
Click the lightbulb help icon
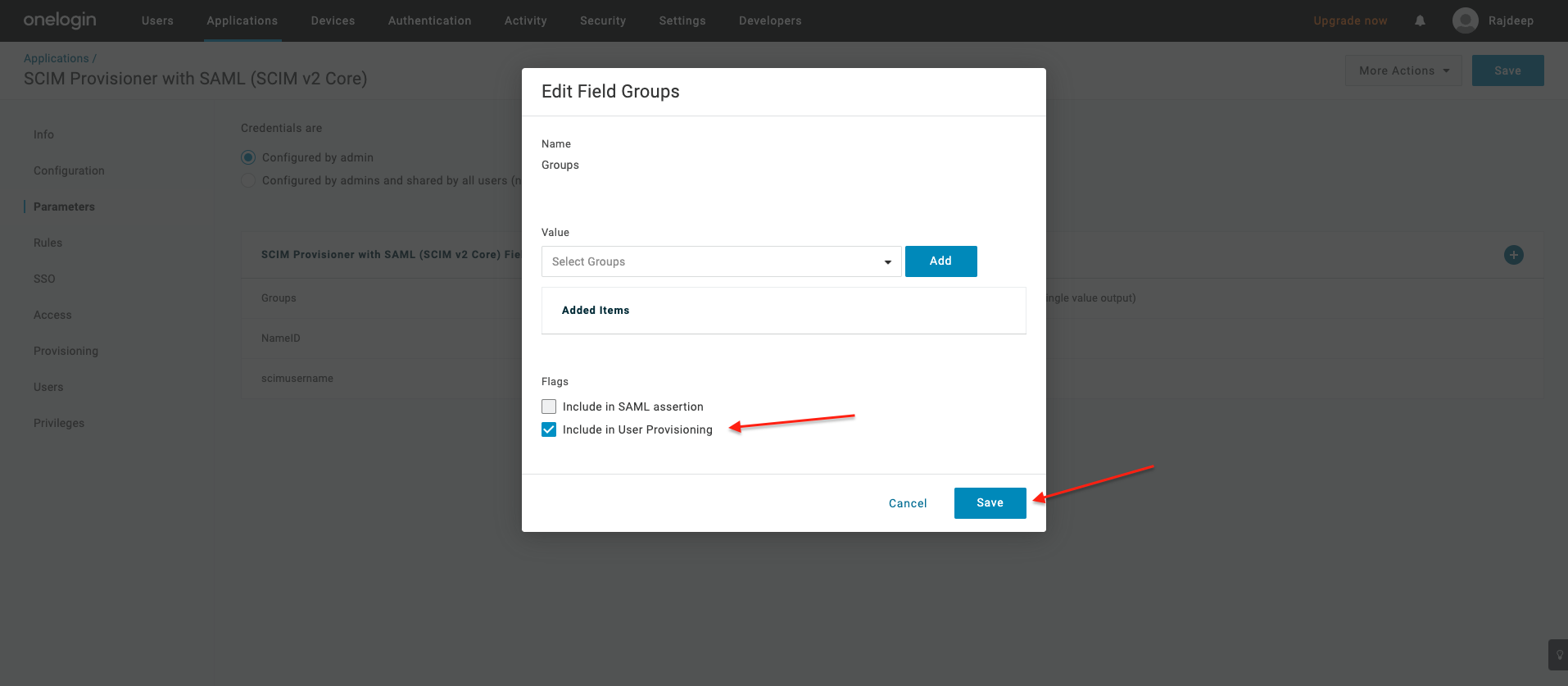point(1559,655)
